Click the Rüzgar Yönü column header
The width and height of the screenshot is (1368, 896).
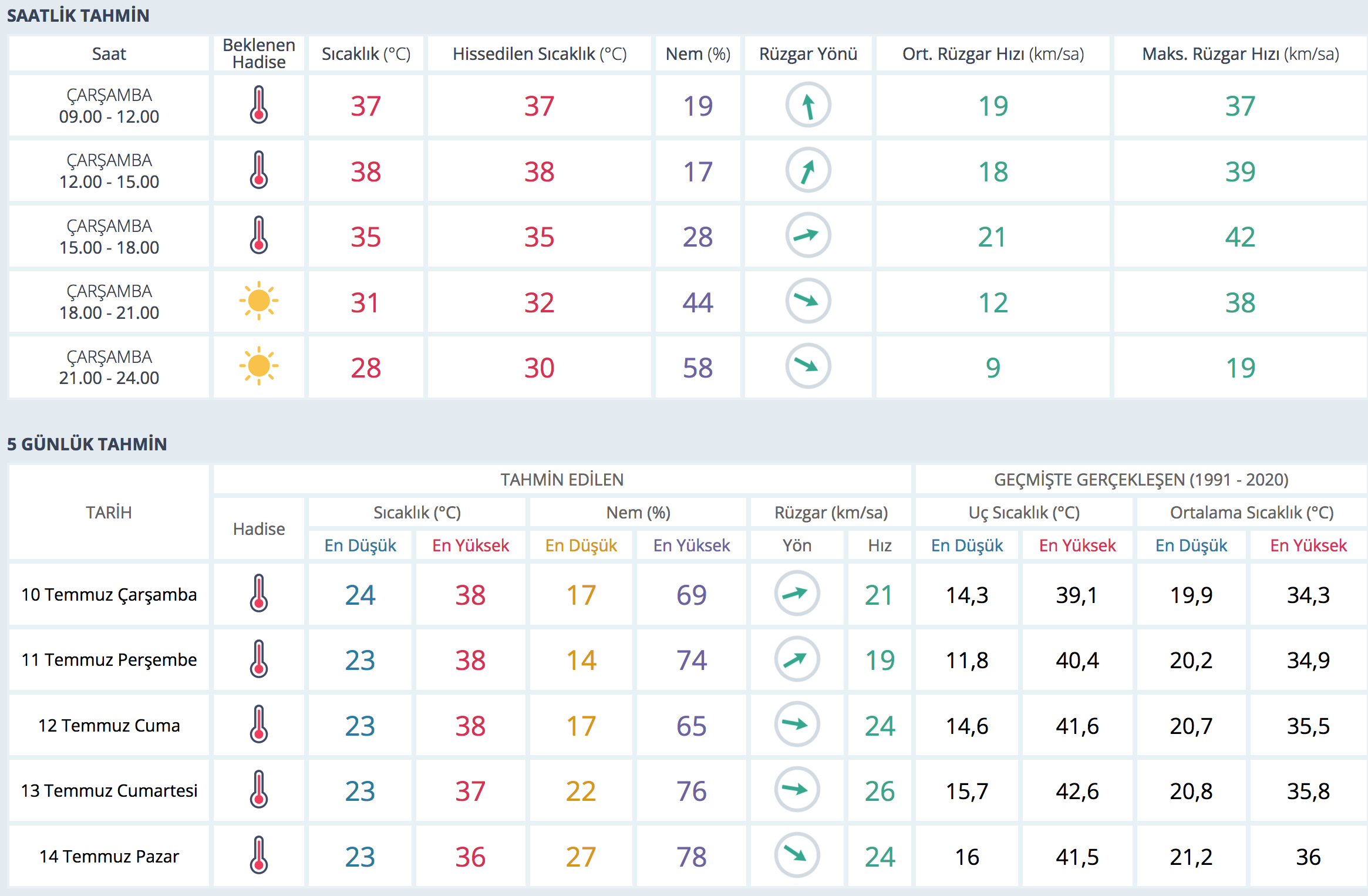[x=808, y=54]
